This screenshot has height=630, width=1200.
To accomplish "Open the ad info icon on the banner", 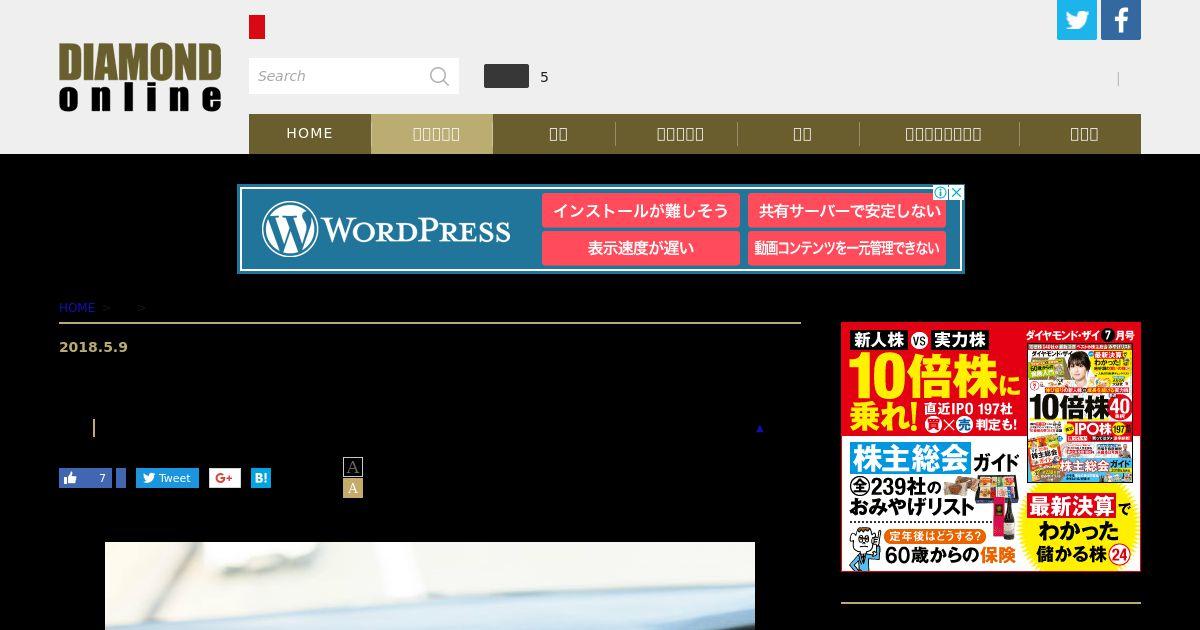I will coord(940,193).
